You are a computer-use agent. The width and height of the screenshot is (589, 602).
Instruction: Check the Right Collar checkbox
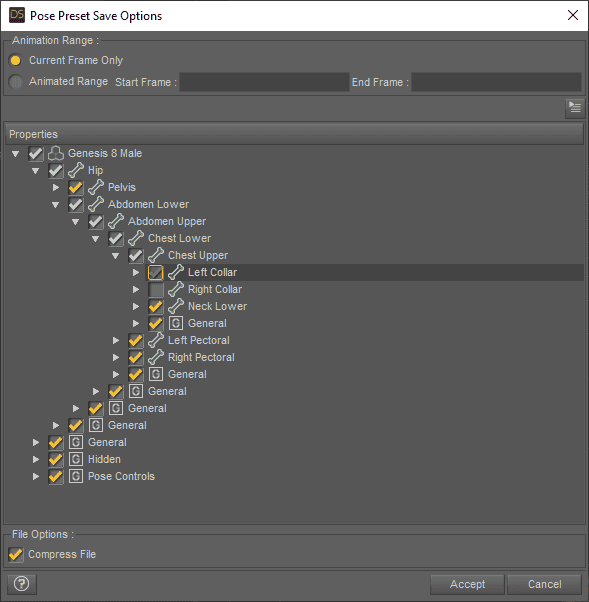click(x=156, y=289)
